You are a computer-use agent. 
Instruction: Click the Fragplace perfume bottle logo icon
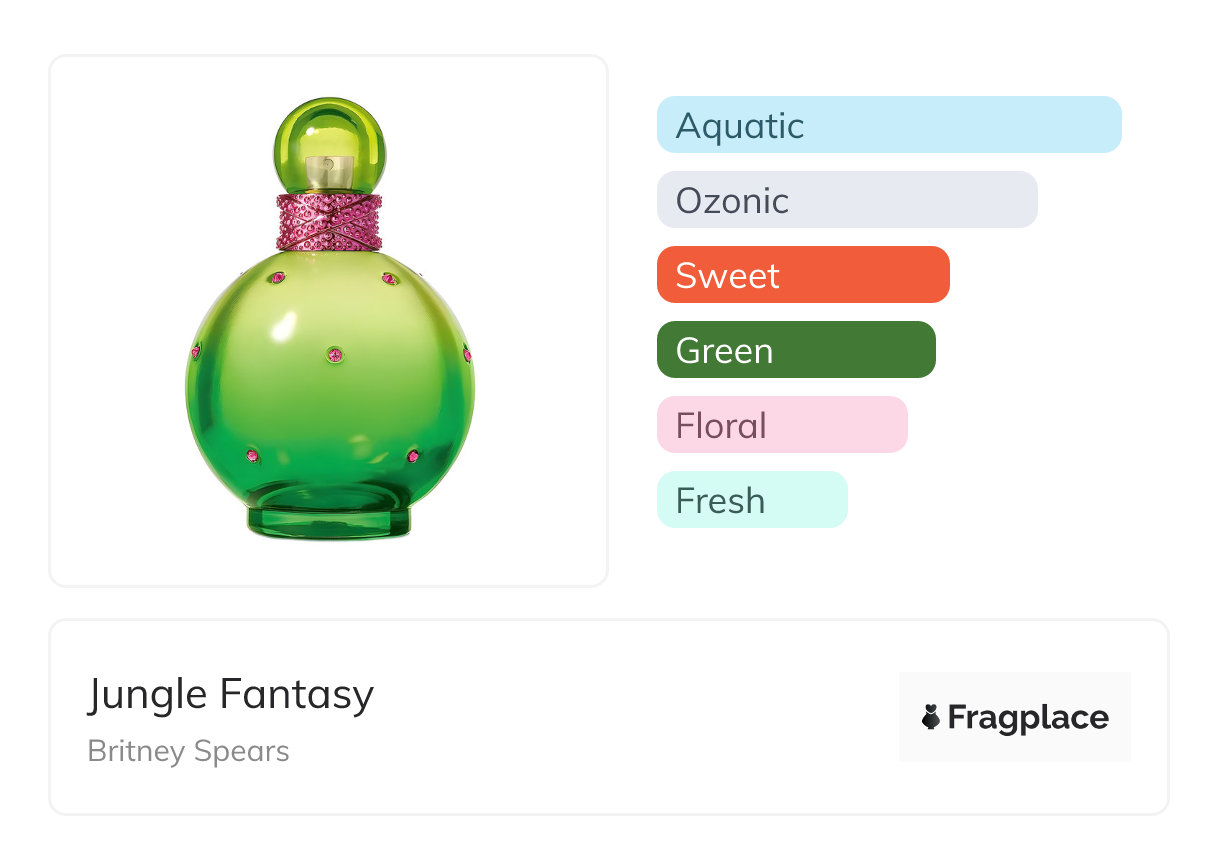931,717
